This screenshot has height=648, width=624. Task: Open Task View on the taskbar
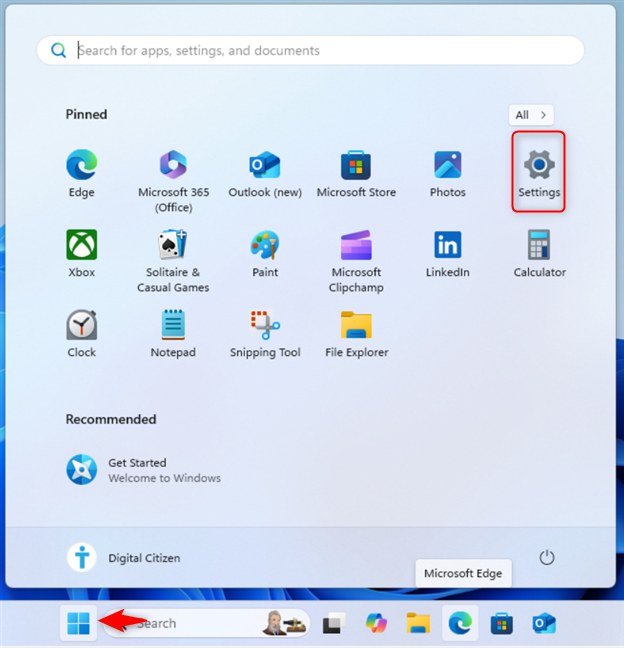pyautogui.click(x=333, y=623)
